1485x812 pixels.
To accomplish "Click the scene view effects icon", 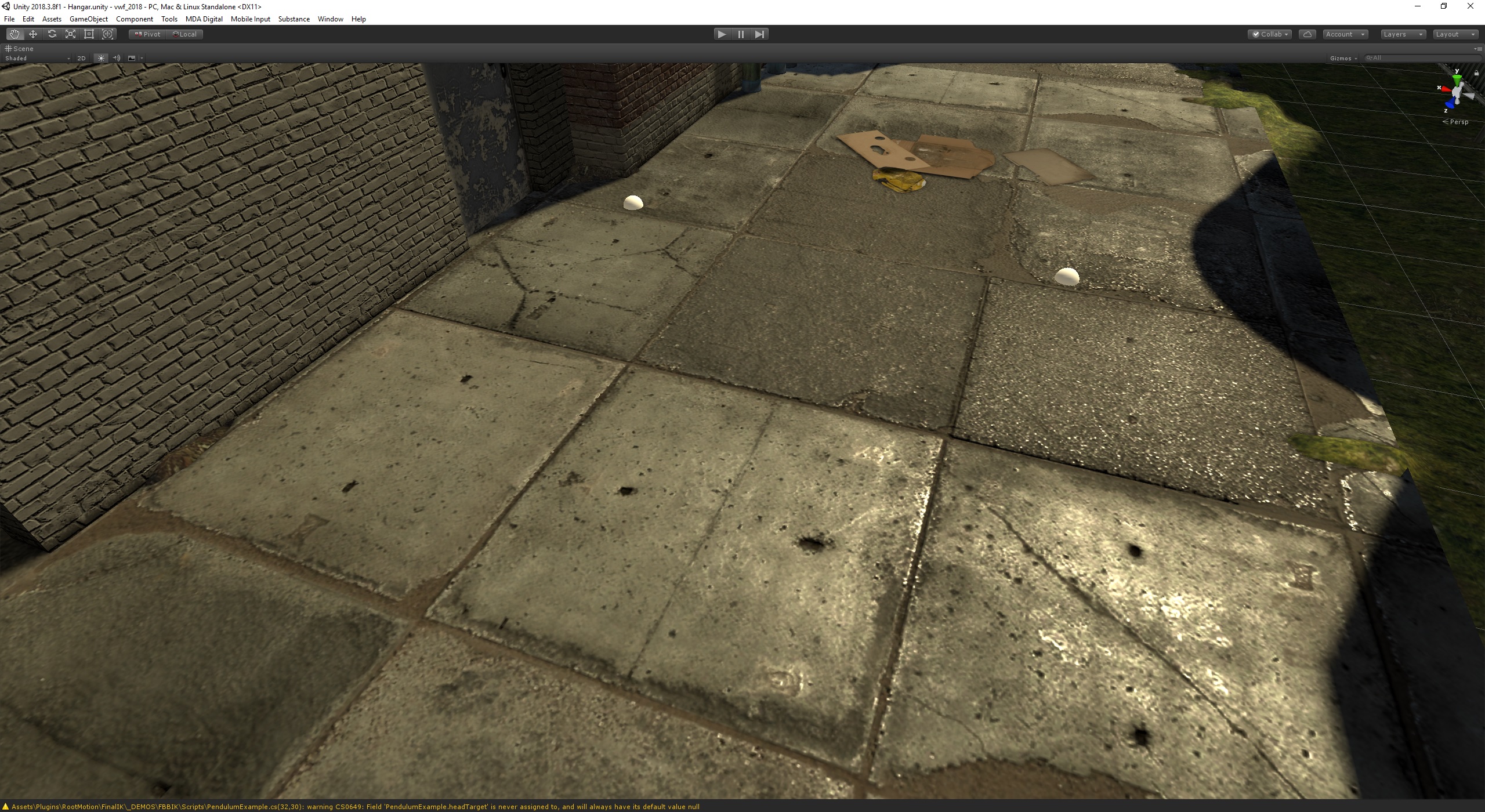I will (132, 58).
